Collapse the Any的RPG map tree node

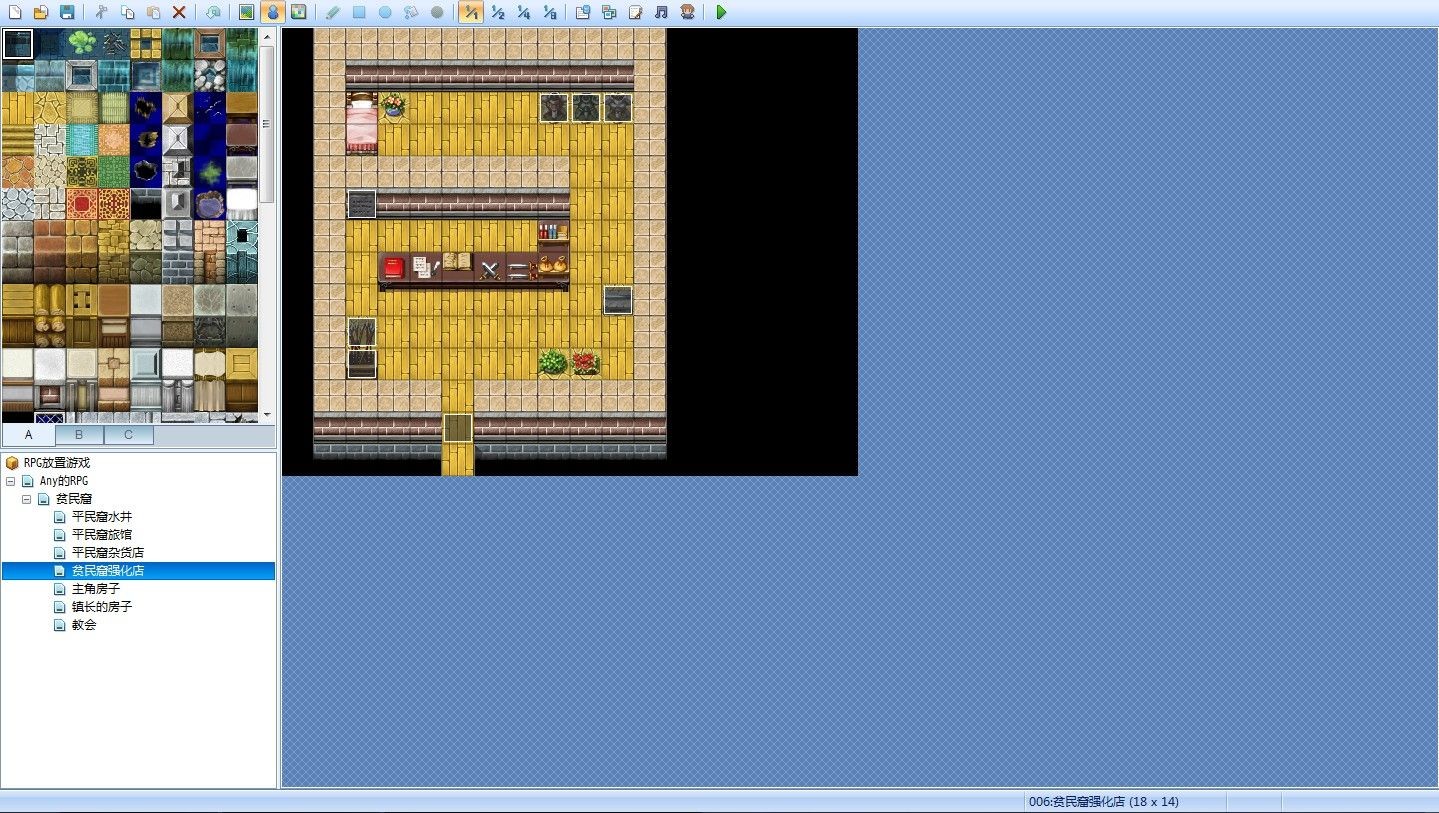coord(11,481)
